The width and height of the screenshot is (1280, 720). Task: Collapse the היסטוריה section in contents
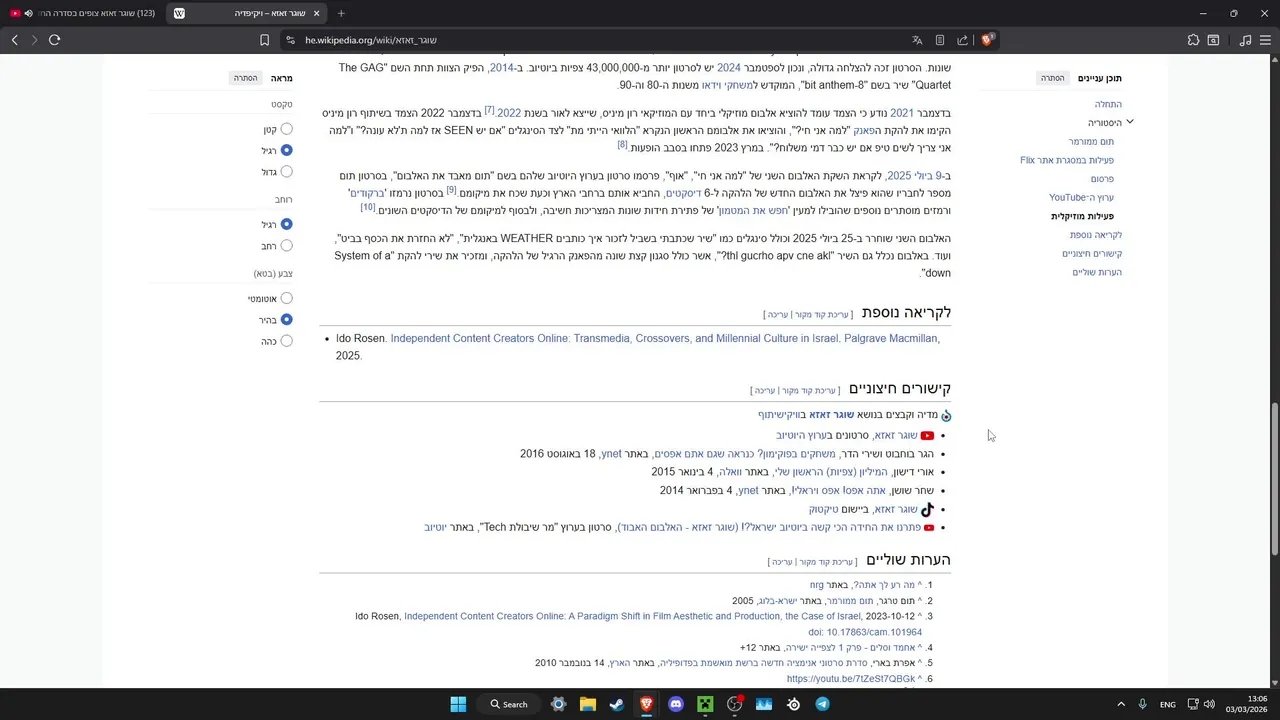point(1129,122)
